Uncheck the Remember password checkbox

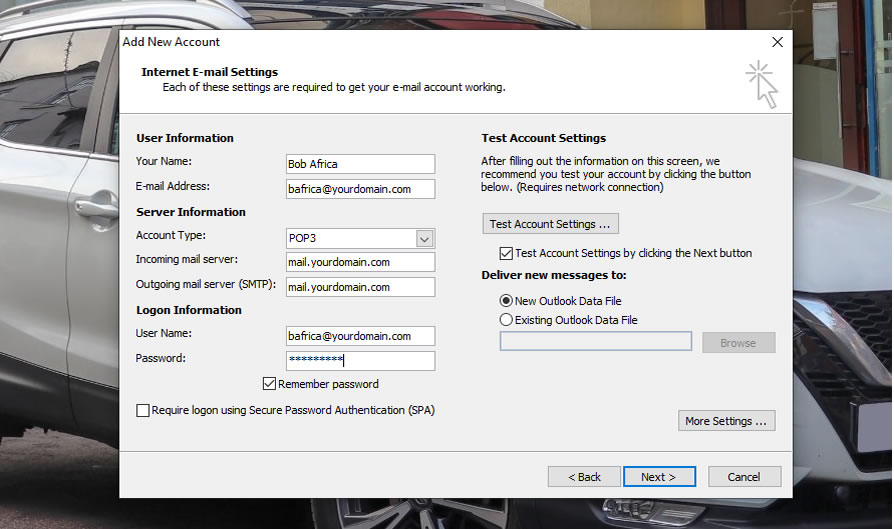tap(269, 384)
